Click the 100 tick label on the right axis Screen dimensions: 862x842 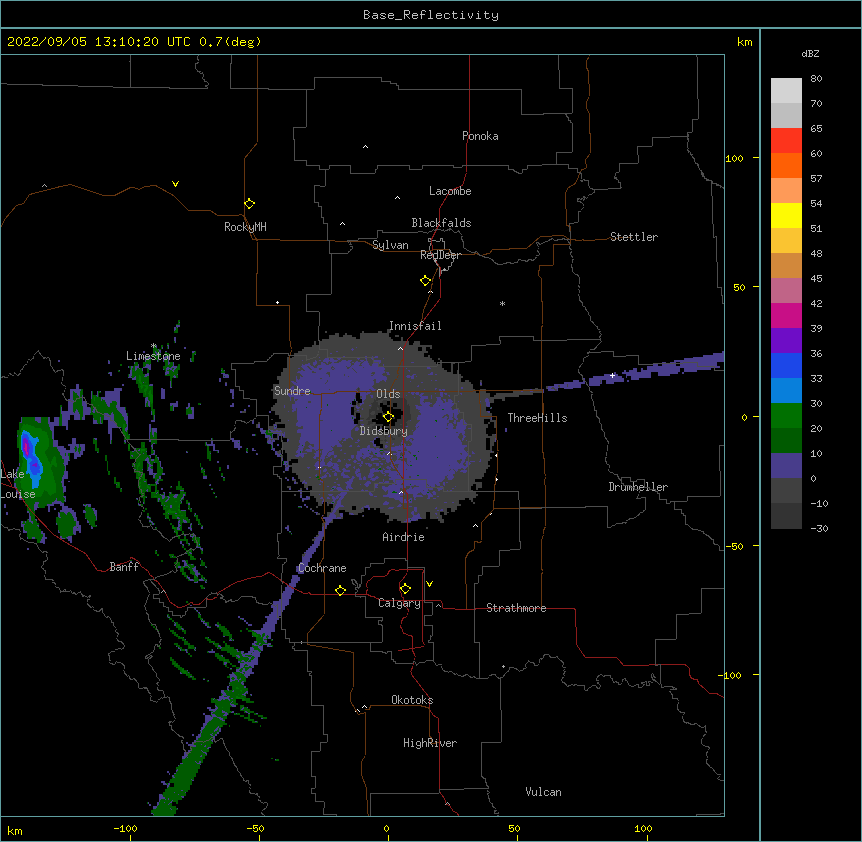(734, 158)
